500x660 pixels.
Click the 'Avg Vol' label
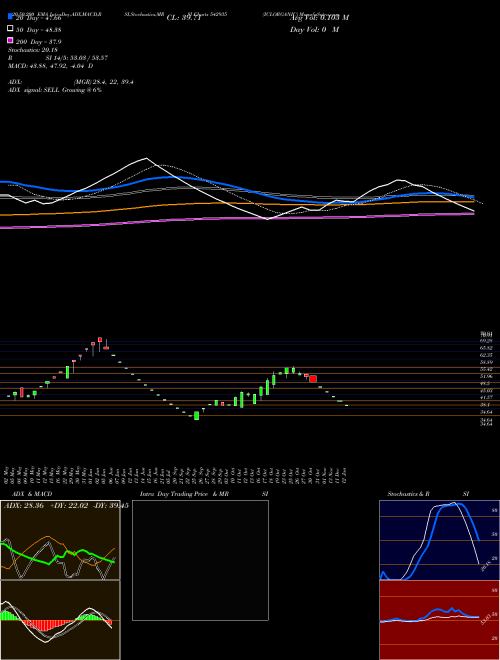(319, 18)
